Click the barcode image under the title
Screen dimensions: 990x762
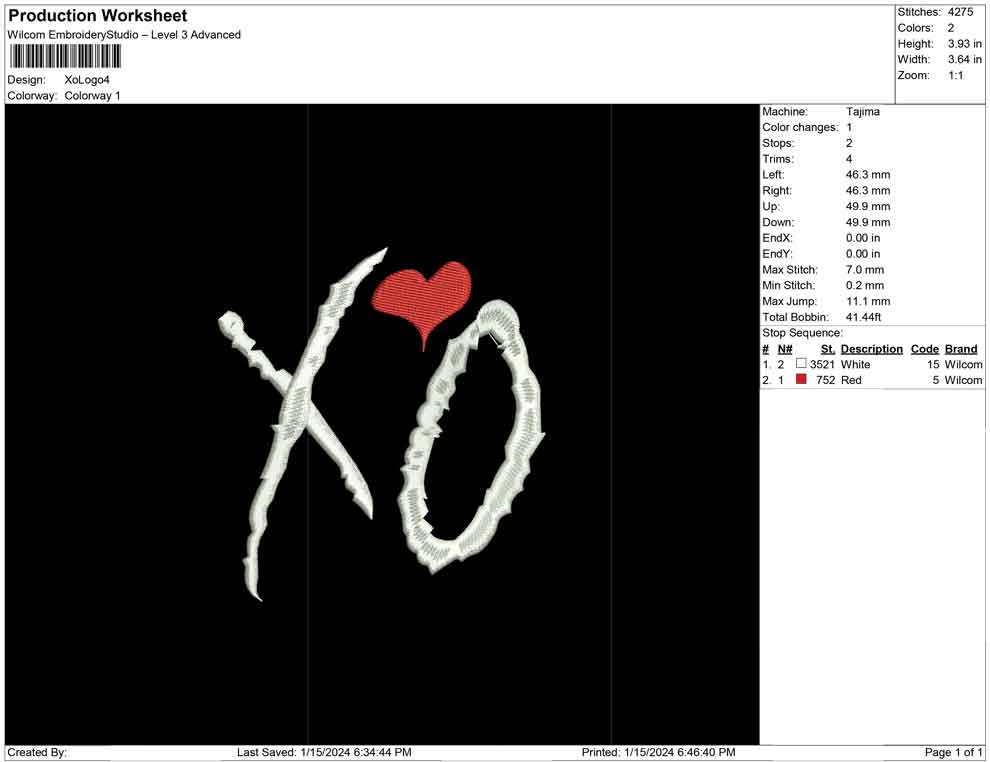(x=64, y=57)
